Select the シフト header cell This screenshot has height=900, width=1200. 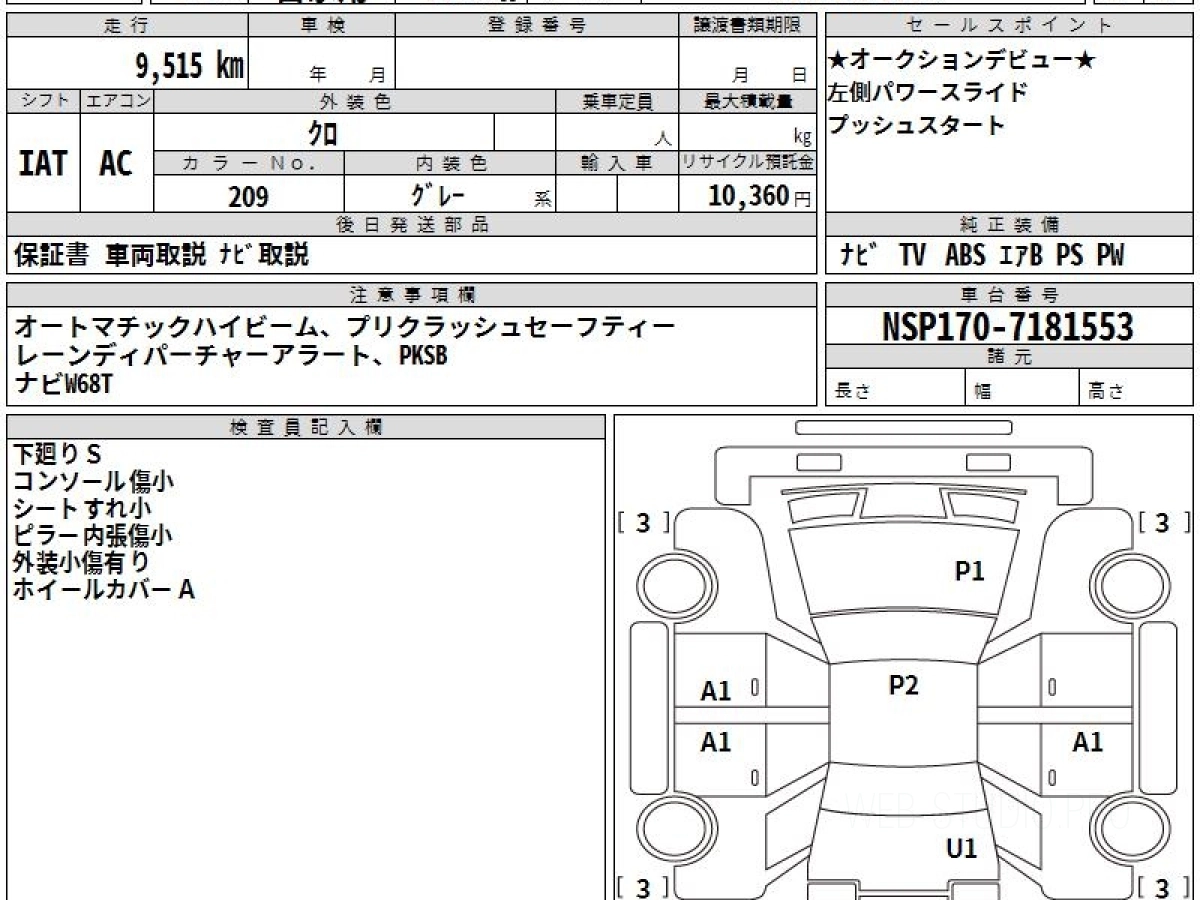(x=43, y=101)
